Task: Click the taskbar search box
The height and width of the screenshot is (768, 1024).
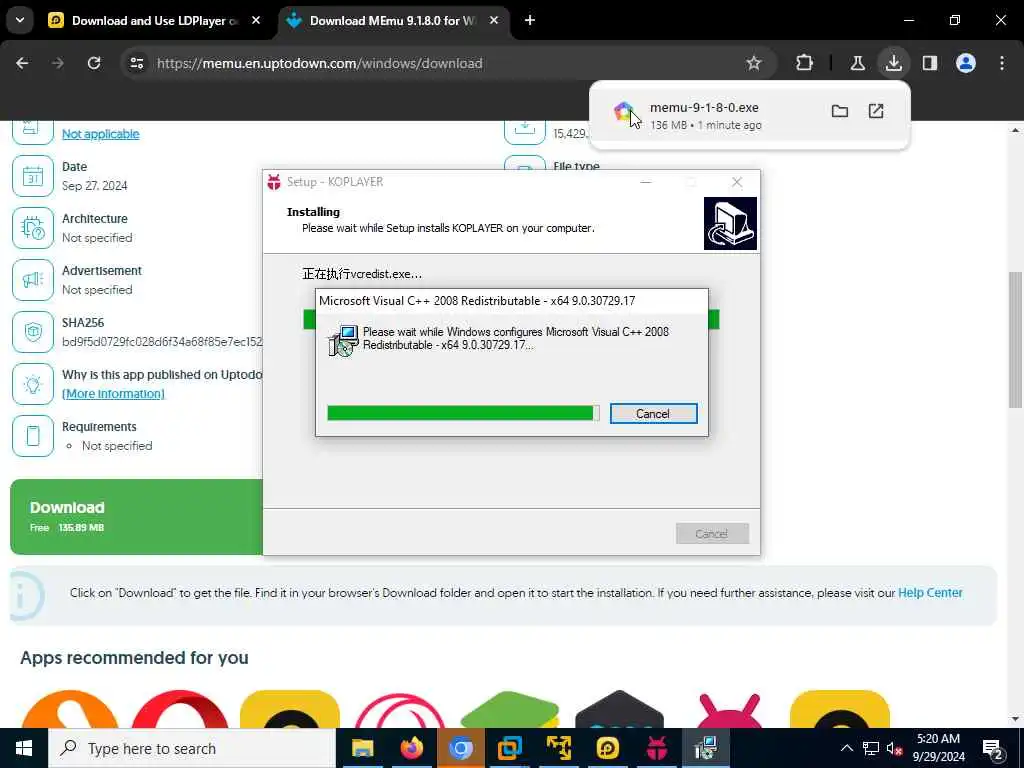Action: coord(191,748)
